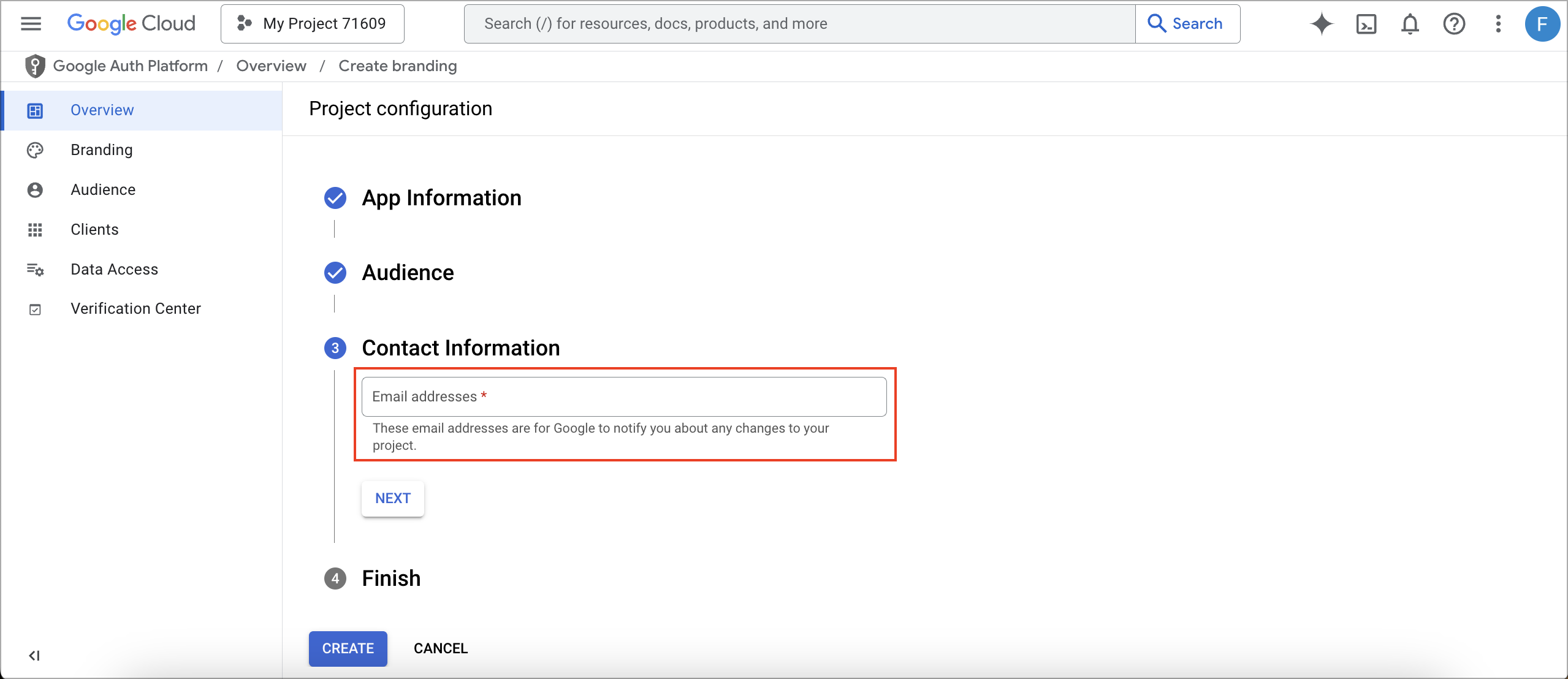Go to Overview breadcrumb link
This screenshot has height=679, width=1568.
271,66
